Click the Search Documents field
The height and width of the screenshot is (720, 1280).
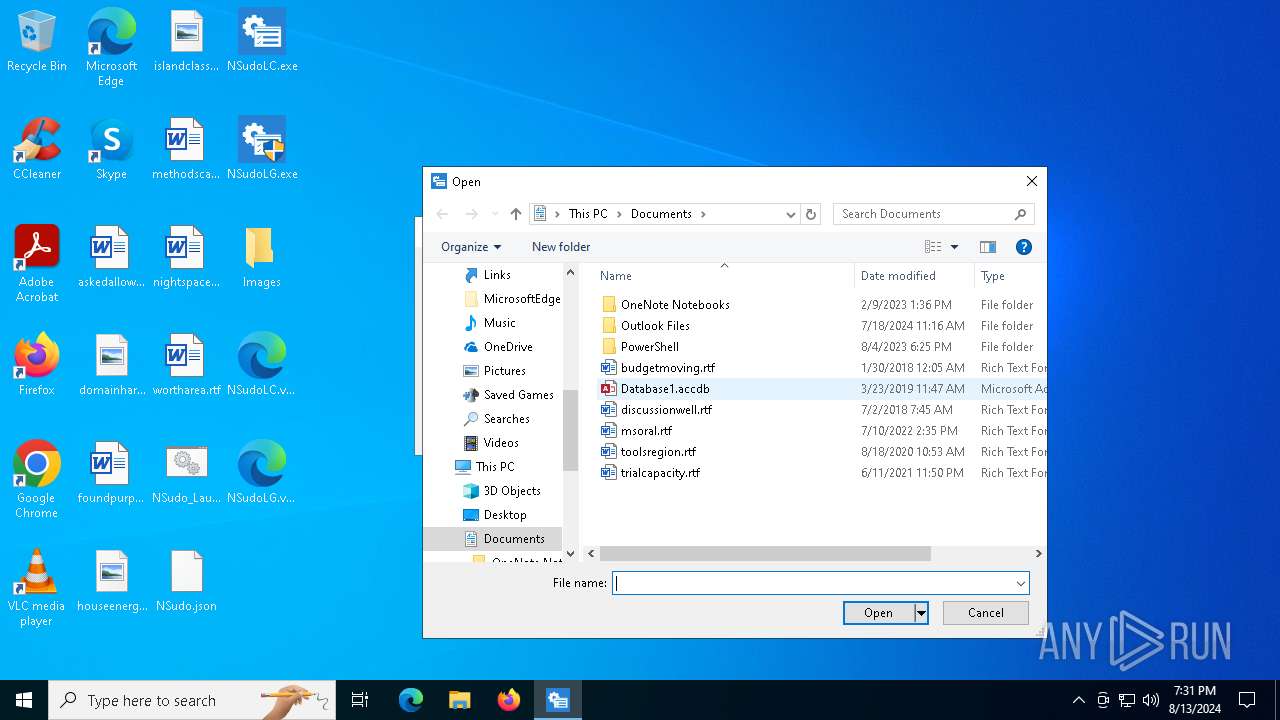924,214
